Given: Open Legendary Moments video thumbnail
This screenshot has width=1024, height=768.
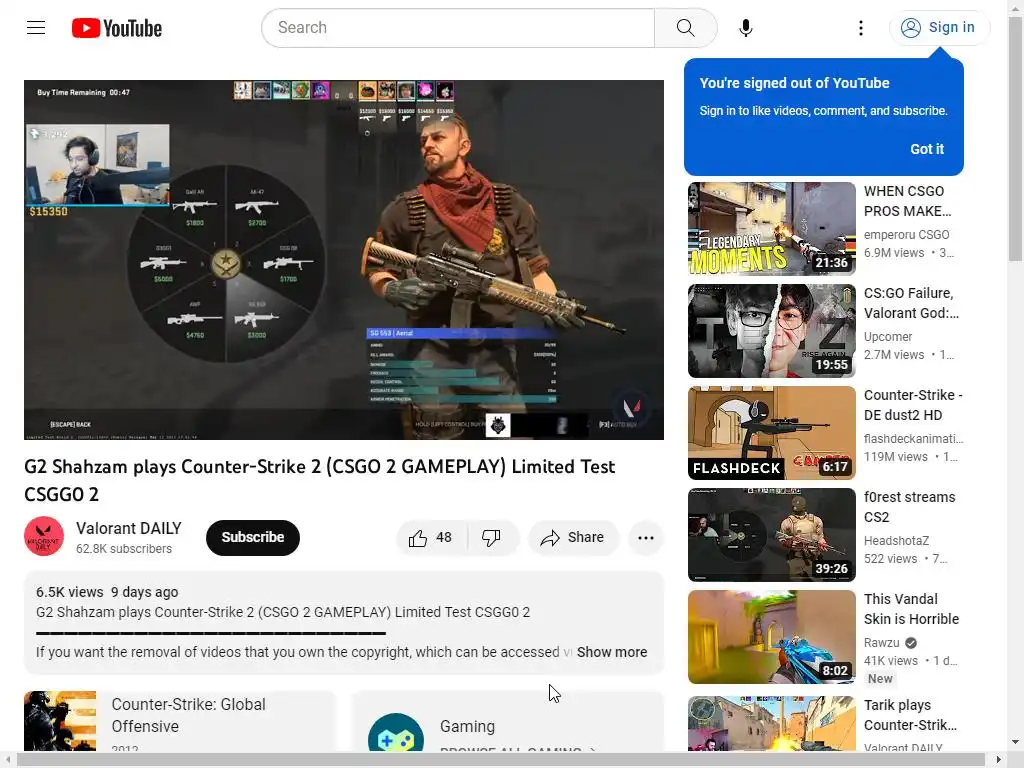Looking at the screenshot, I should coord(771,229).
